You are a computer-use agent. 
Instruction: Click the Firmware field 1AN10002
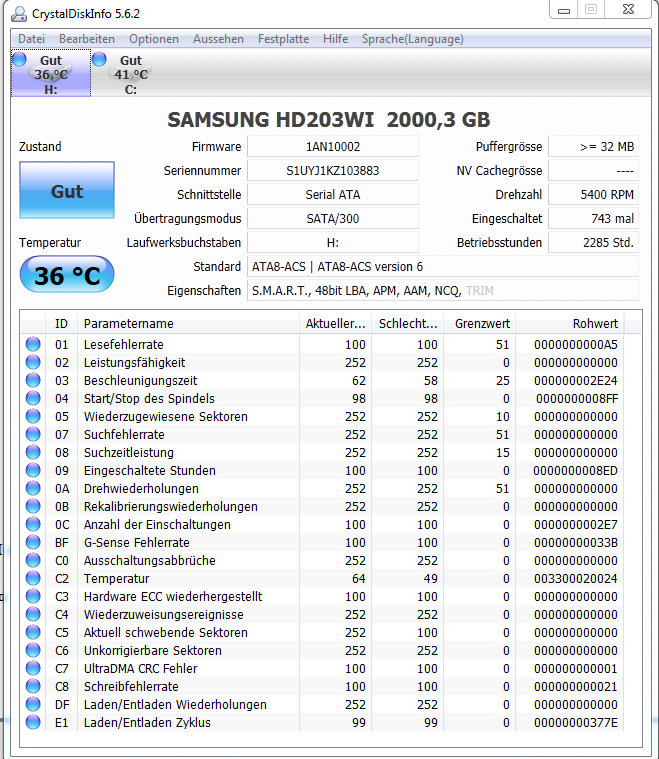tap(333, 146)
